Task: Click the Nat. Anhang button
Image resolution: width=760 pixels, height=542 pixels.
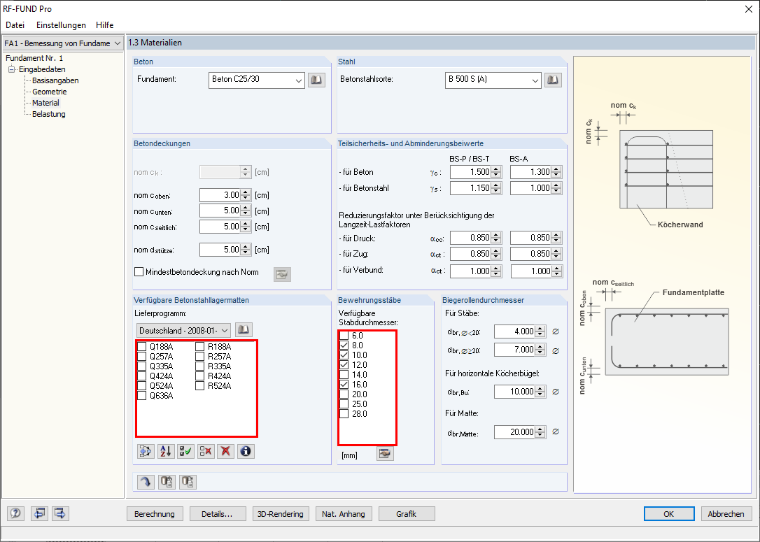Action: tap(343, 514)
